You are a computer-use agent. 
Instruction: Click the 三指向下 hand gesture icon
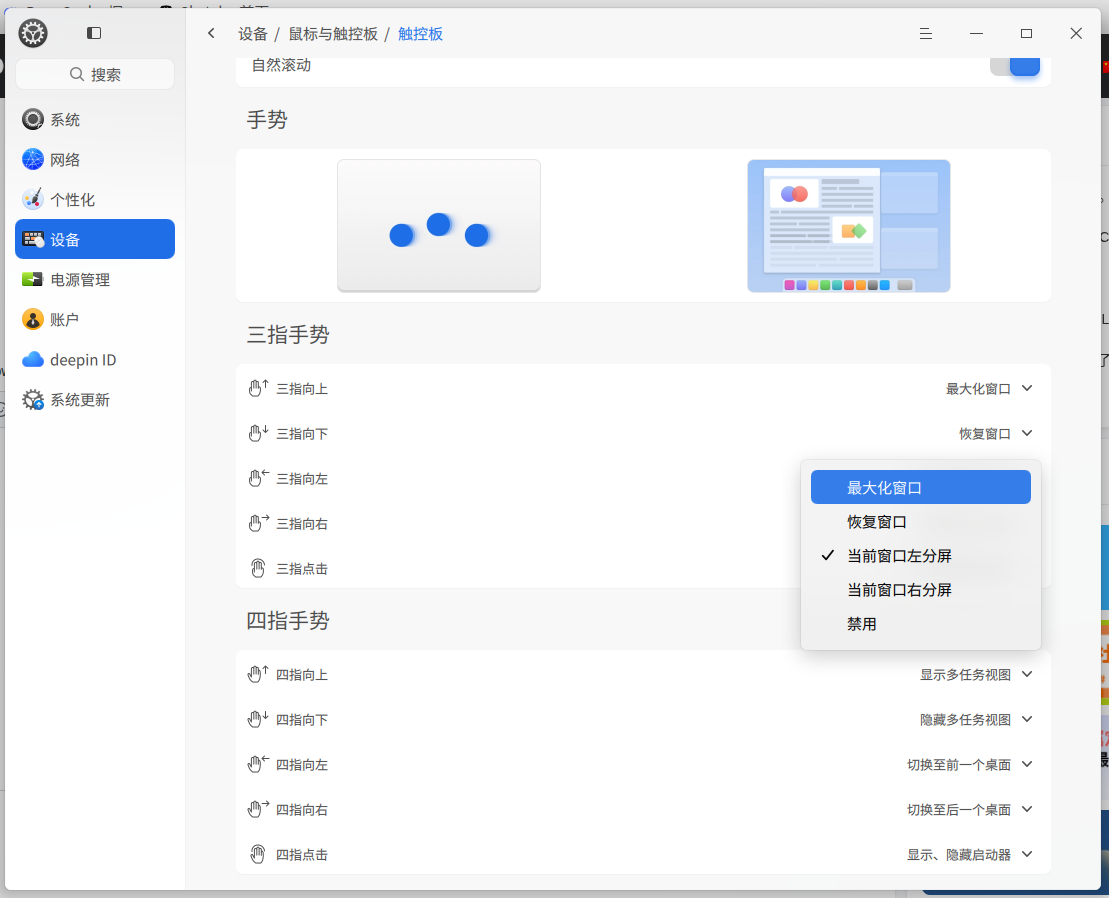[x=258, y=433]
